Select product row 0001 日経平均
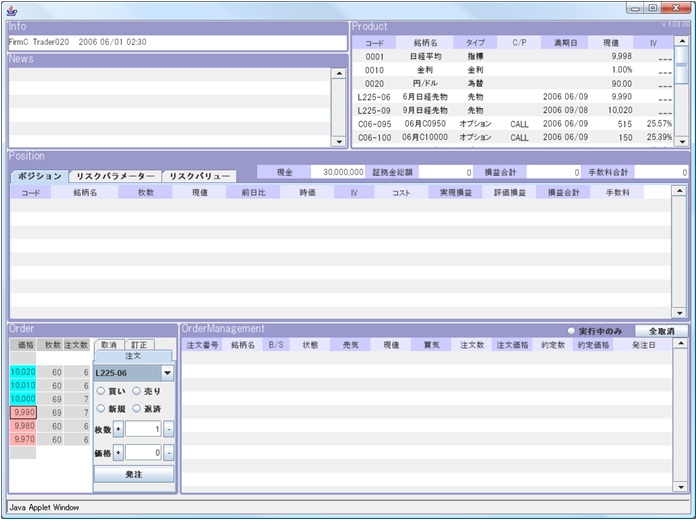Viewport: 696px width, 520px height. (x=513, y=56)
